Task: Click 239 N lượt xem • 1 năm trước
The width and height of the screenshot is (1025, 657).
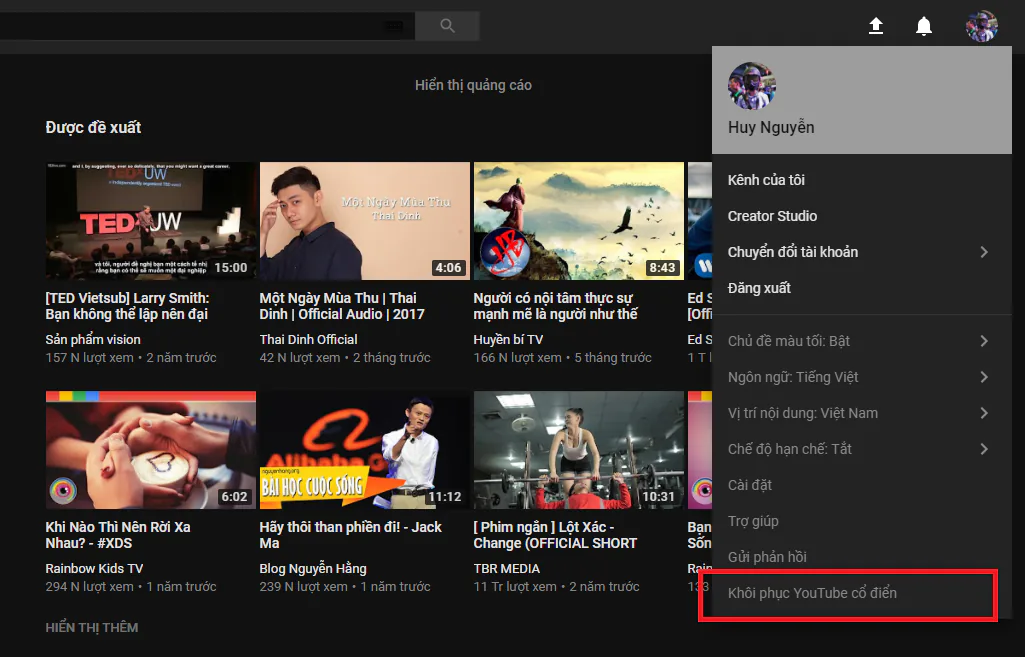Action: pyautogui.click(x=345, y=586)
